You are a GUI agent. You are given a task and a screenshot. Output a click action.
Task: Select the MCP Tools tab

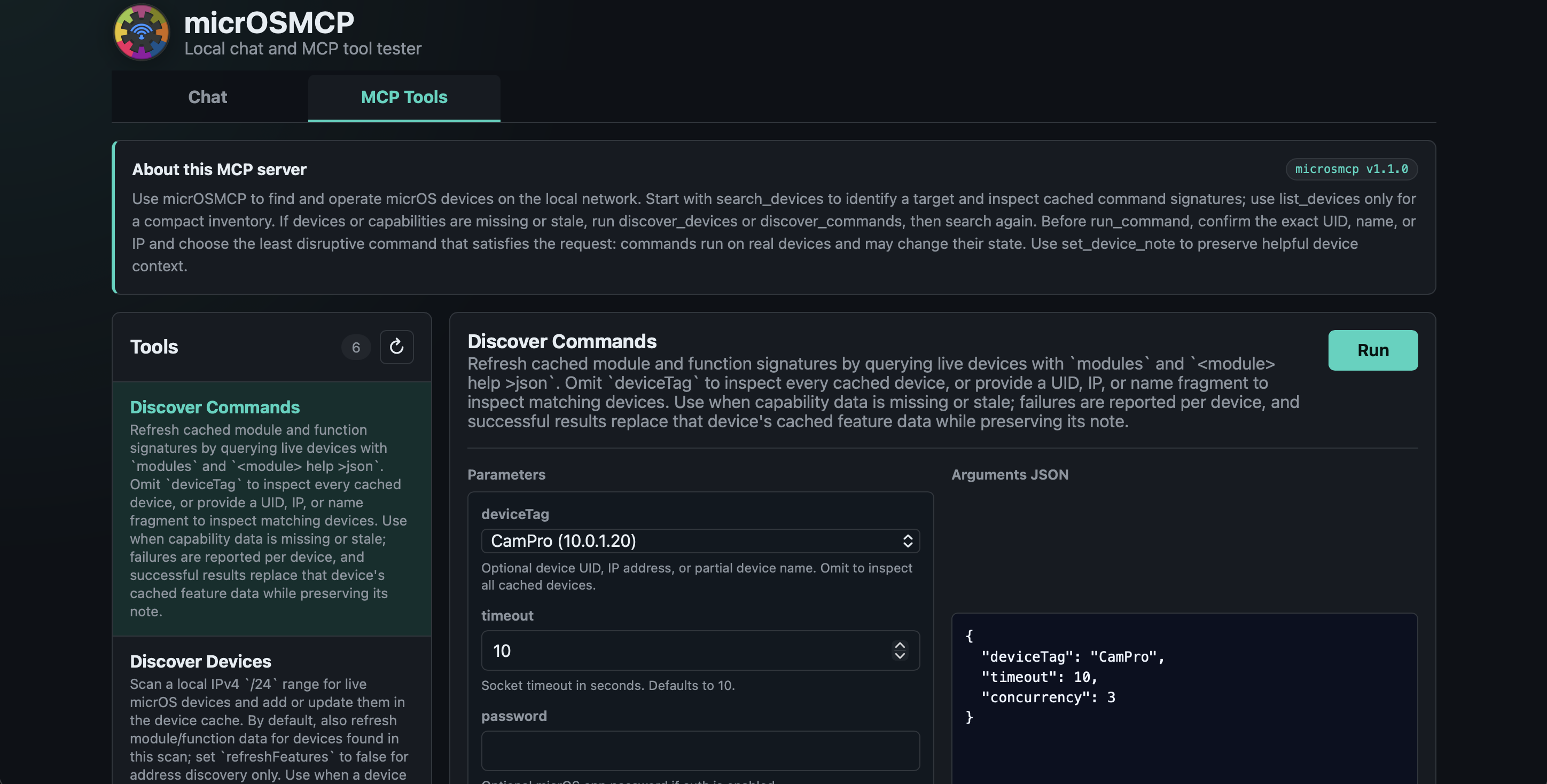(x=404, y=97)
